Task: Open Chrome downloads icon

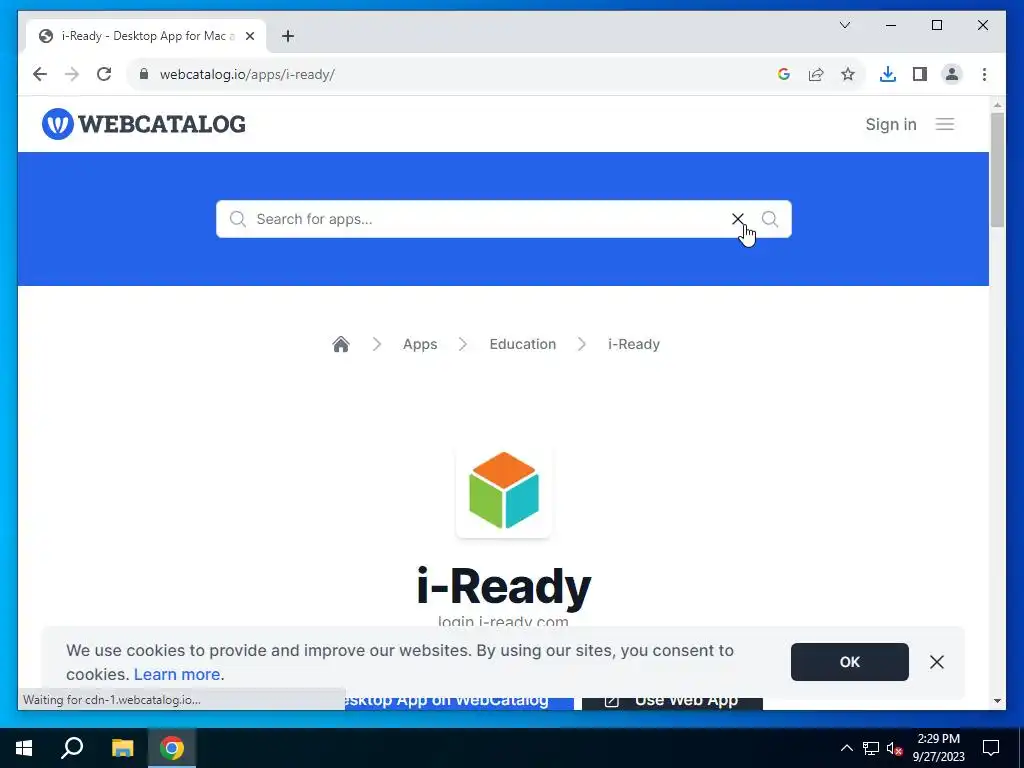Action: coord(888,74)
